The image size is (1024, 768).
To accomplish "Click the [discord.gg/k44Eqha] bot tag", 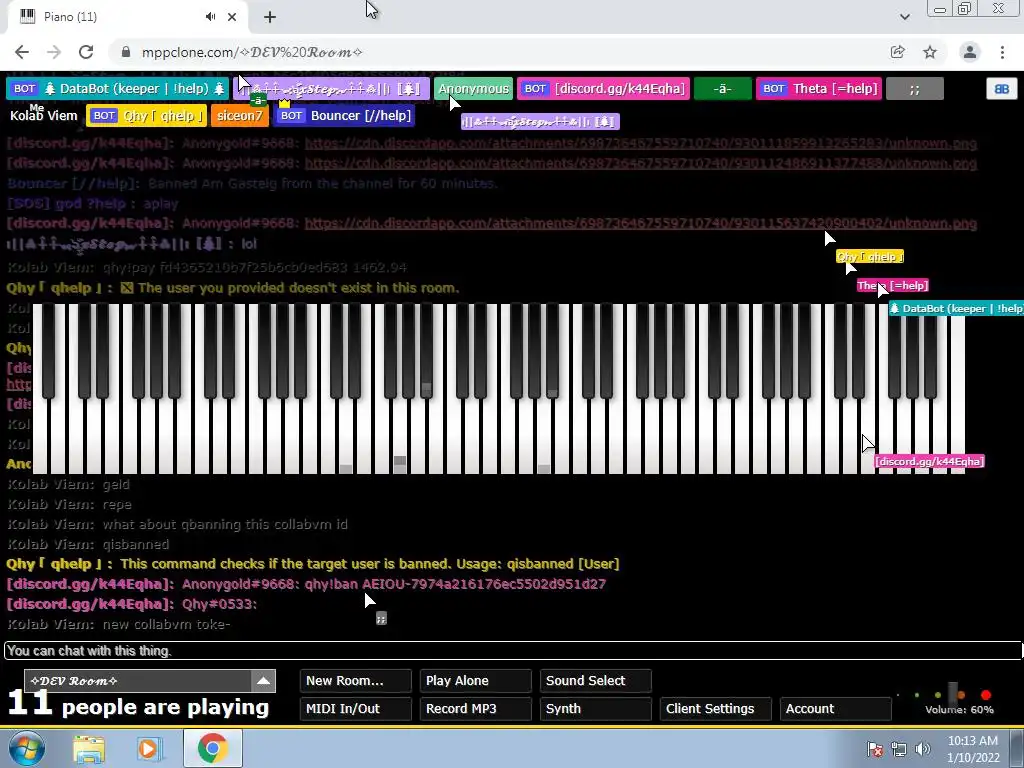I will (603, 89).
